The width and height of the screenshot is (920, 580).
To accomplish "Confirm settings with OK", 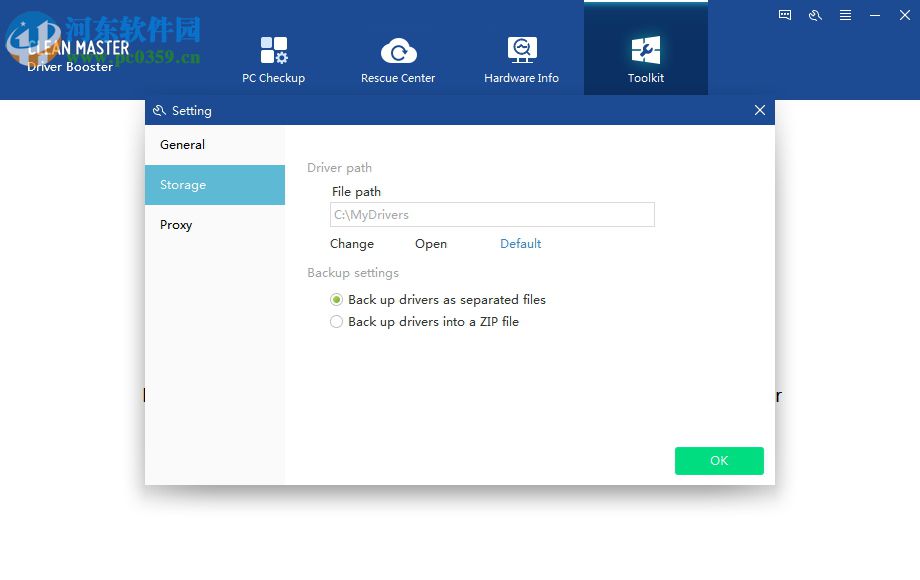I will tap(718, 461).
